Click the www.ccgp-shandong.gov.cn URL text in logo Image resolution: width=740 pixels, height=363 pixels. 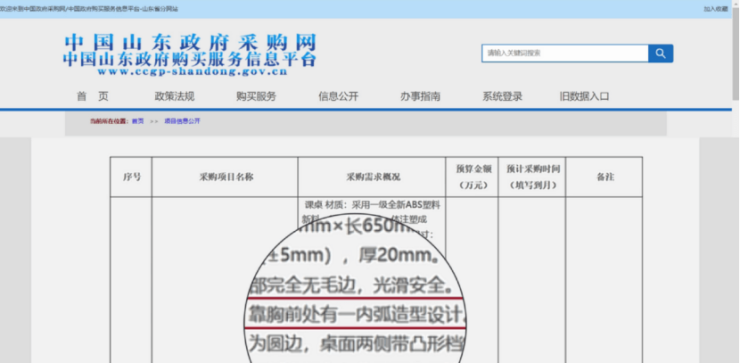tap(192, 72)
